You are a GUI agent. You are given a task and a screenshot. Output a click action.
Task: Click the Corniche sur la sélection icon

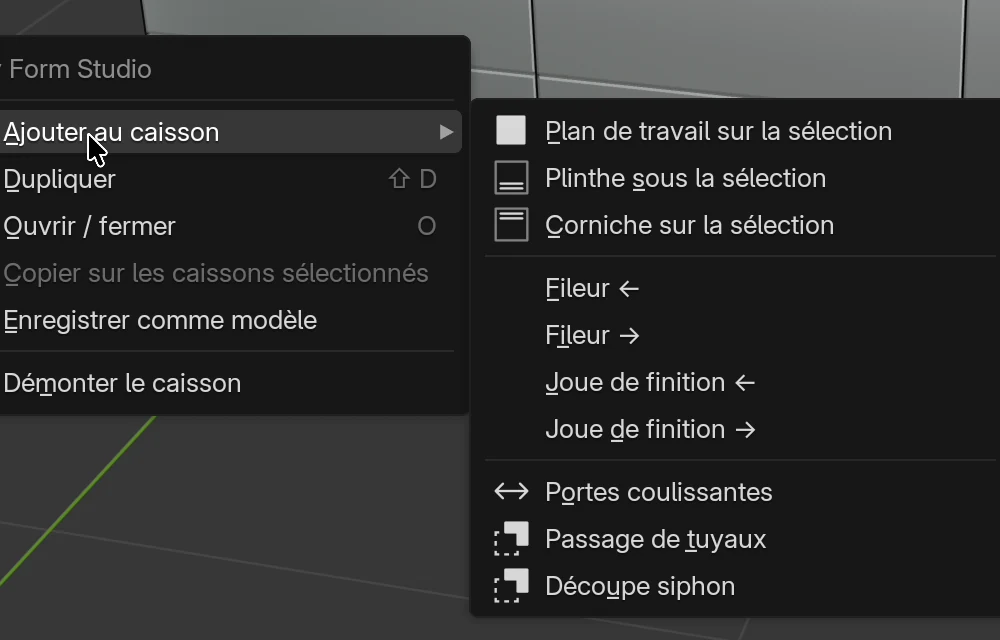pos(511,225)
